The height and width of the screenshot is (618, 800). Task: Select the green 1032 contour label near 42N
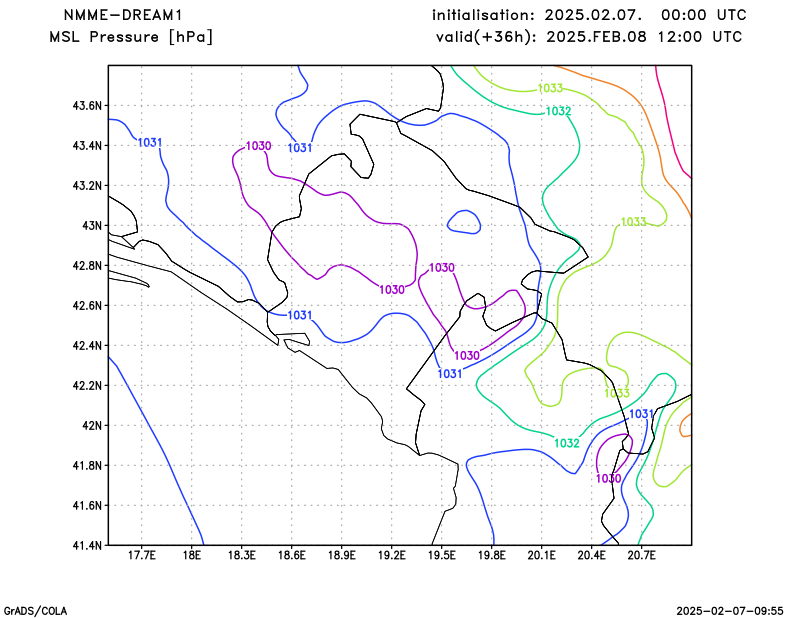pyautogui.click(x=567, y=443)
